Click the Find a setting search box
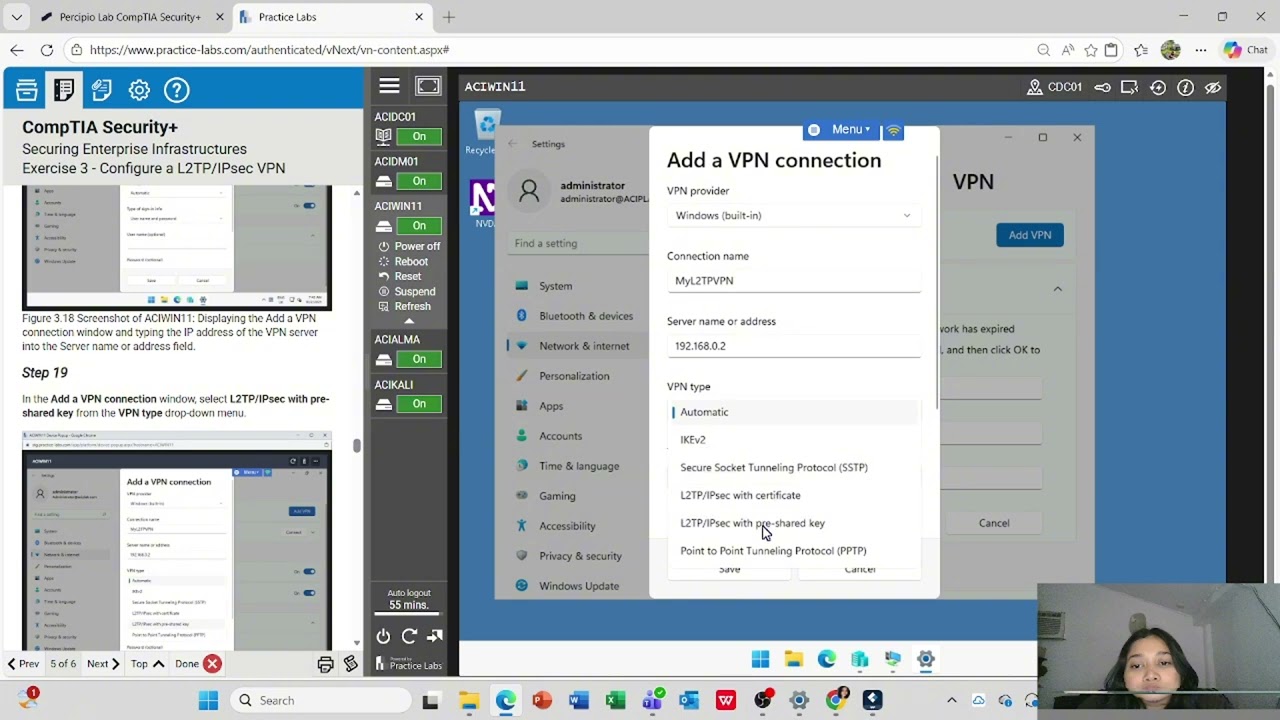Viewport: 1280px width, 720px height. pos(578,243)
